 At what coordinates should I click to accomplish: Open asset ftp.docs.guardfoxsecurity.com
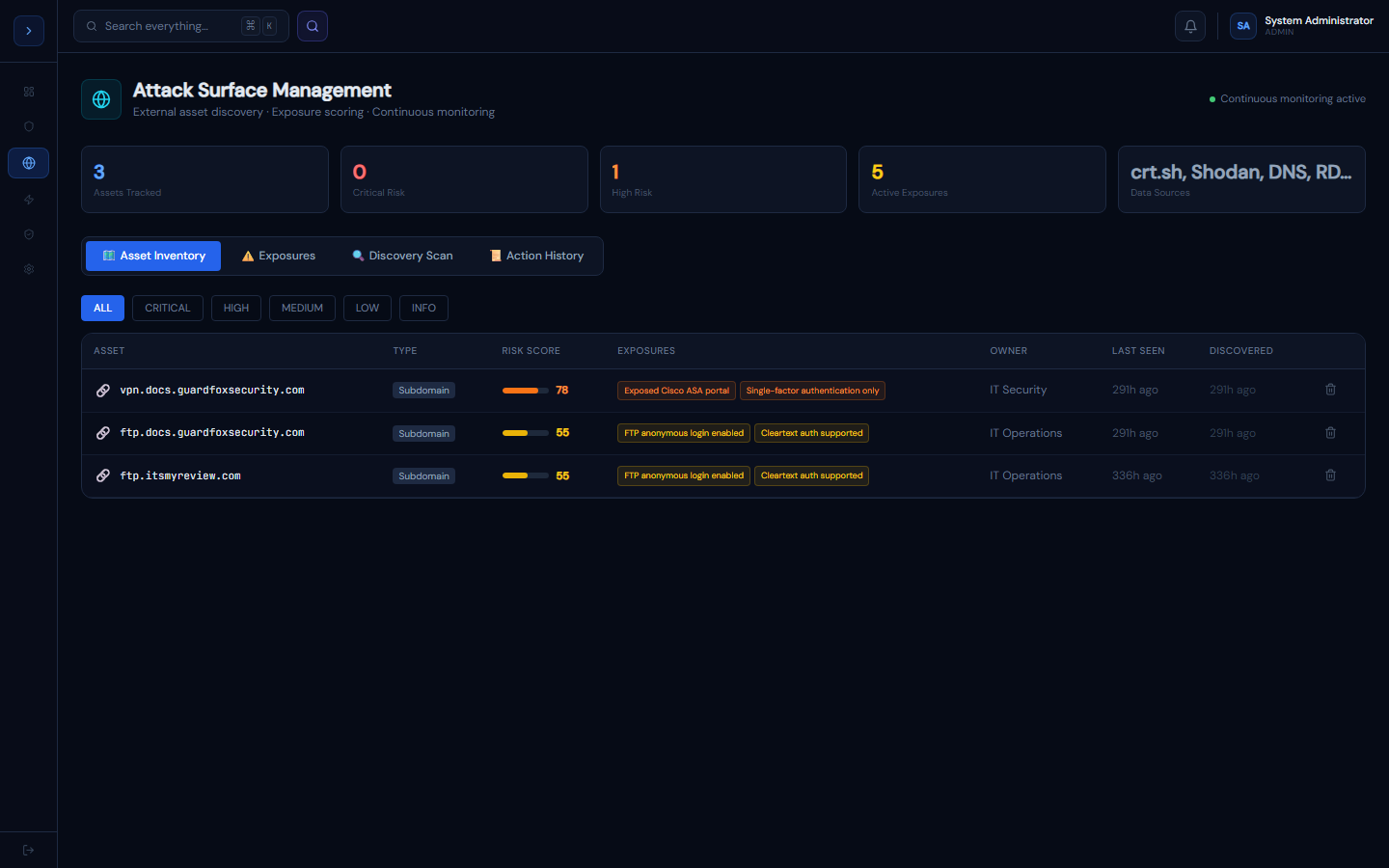pyautogui.click(x=212, y=433)
